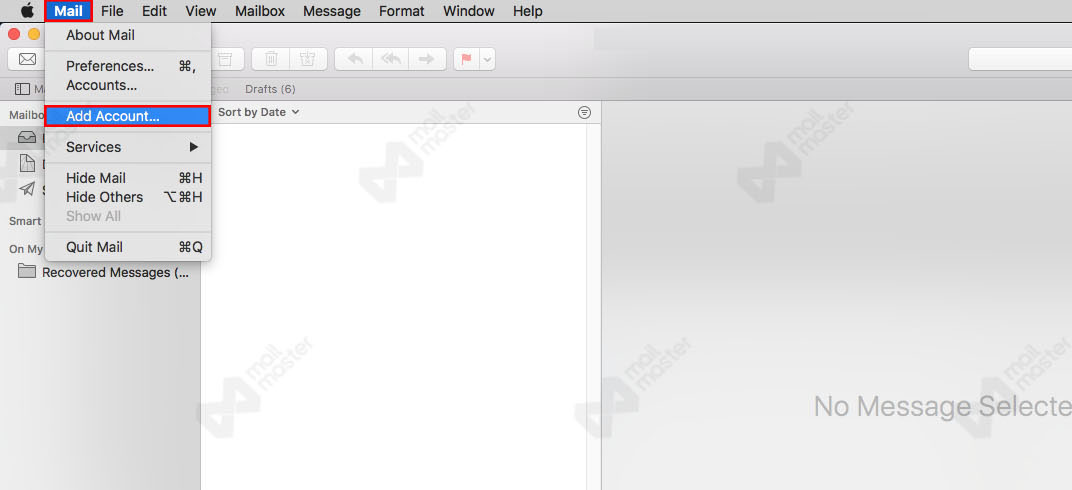Open the Help menu
Screen dimensions: 1072x490
click(x=527, y=11)
